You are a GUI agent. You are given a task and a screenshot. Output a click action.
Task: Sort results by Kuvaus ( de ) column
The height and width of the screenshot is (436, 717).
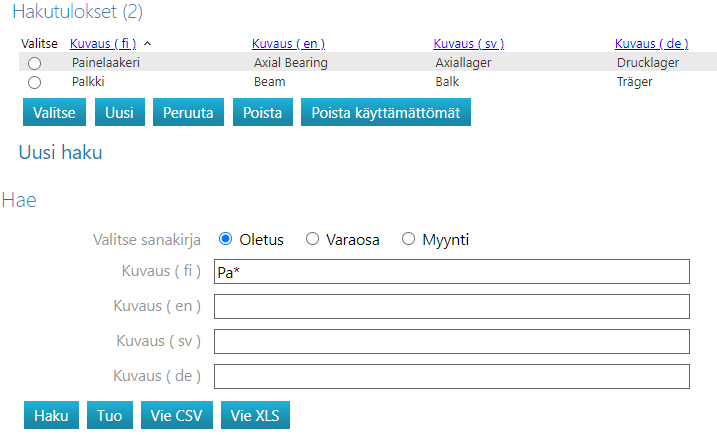coord(650,43)
